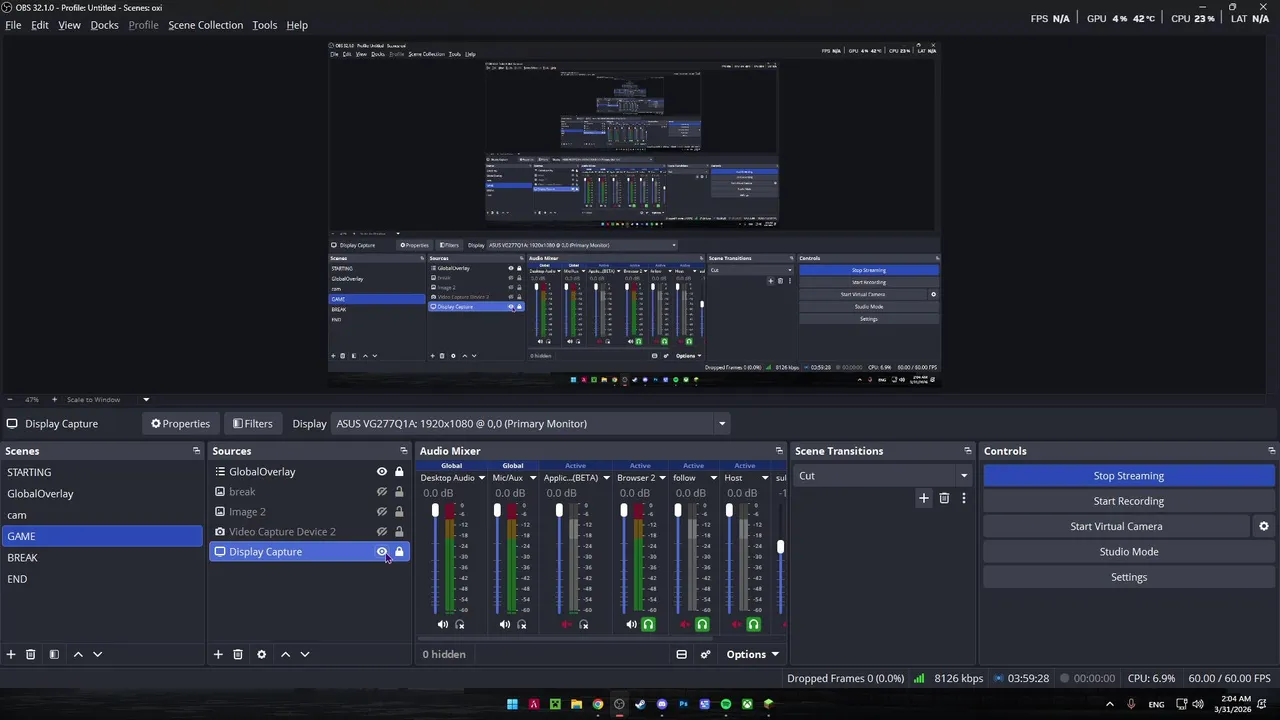Open Mic/Aux channel dropdown arrow
1280x720 pixels.
(532, 478)
